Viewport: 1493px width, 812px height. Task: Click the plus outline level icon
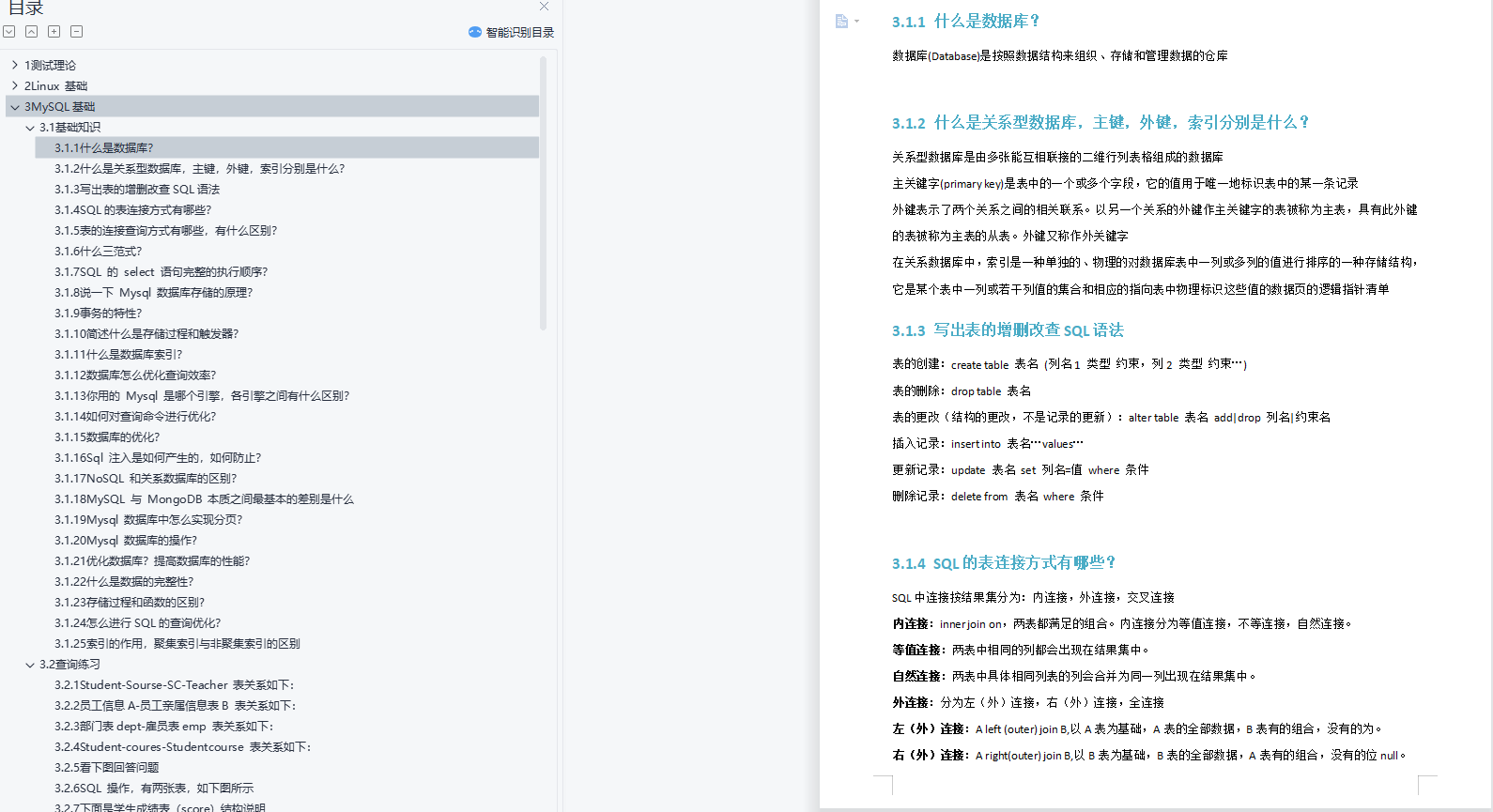coord(54,32)
